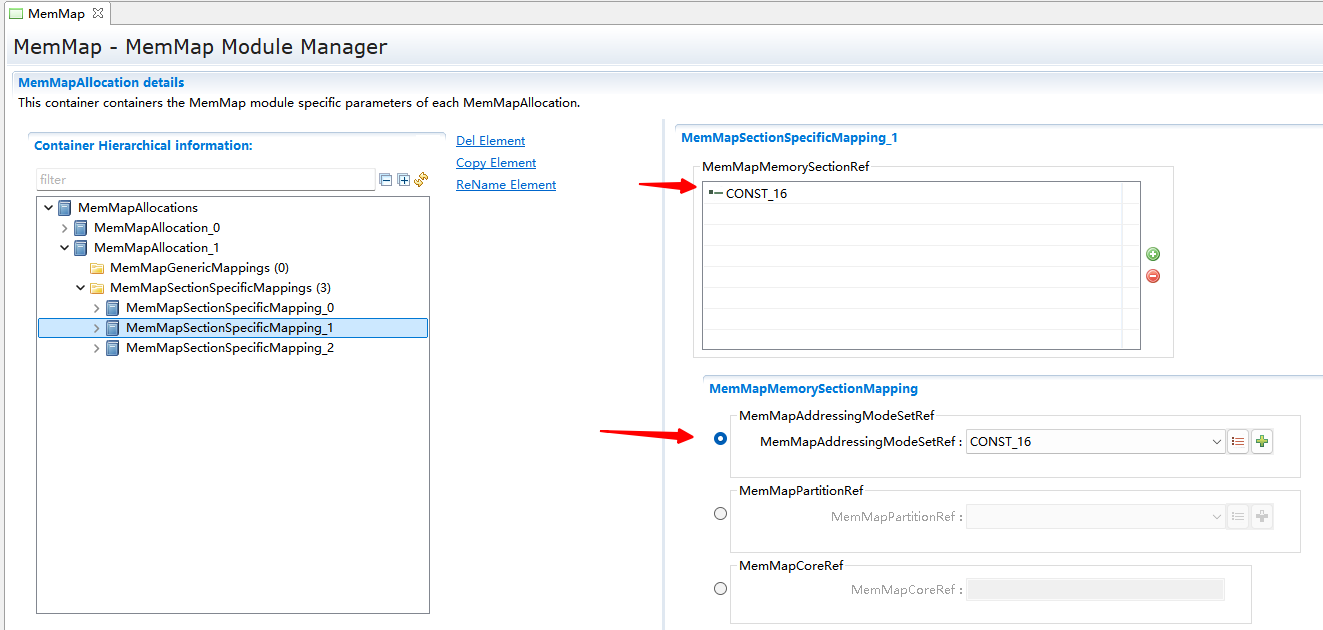Open list icon next to MemMapAddressingModeSetRef
1323x630 pixels.
pos(1238,442)
